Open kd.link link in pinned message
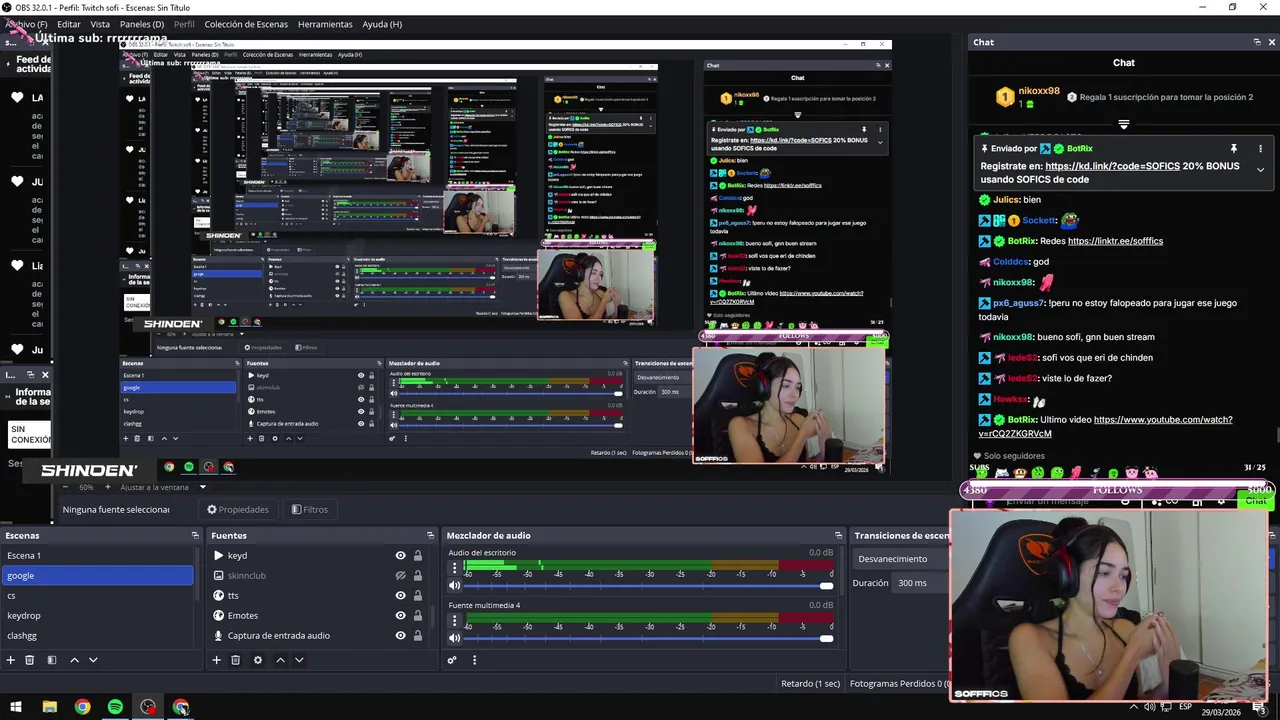1280x720 pixels. tap(1112, 166)
